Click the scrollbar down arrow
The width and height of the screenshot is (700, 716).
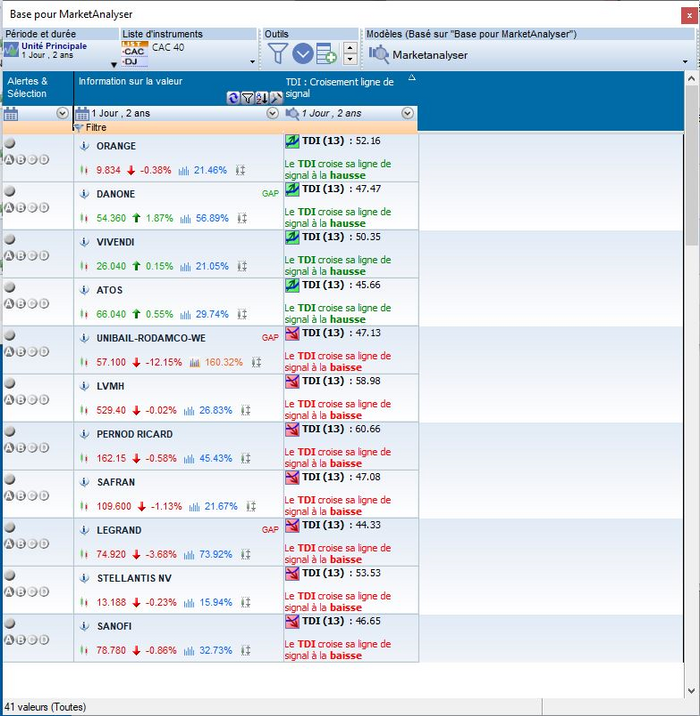click(x=691, y=691)
